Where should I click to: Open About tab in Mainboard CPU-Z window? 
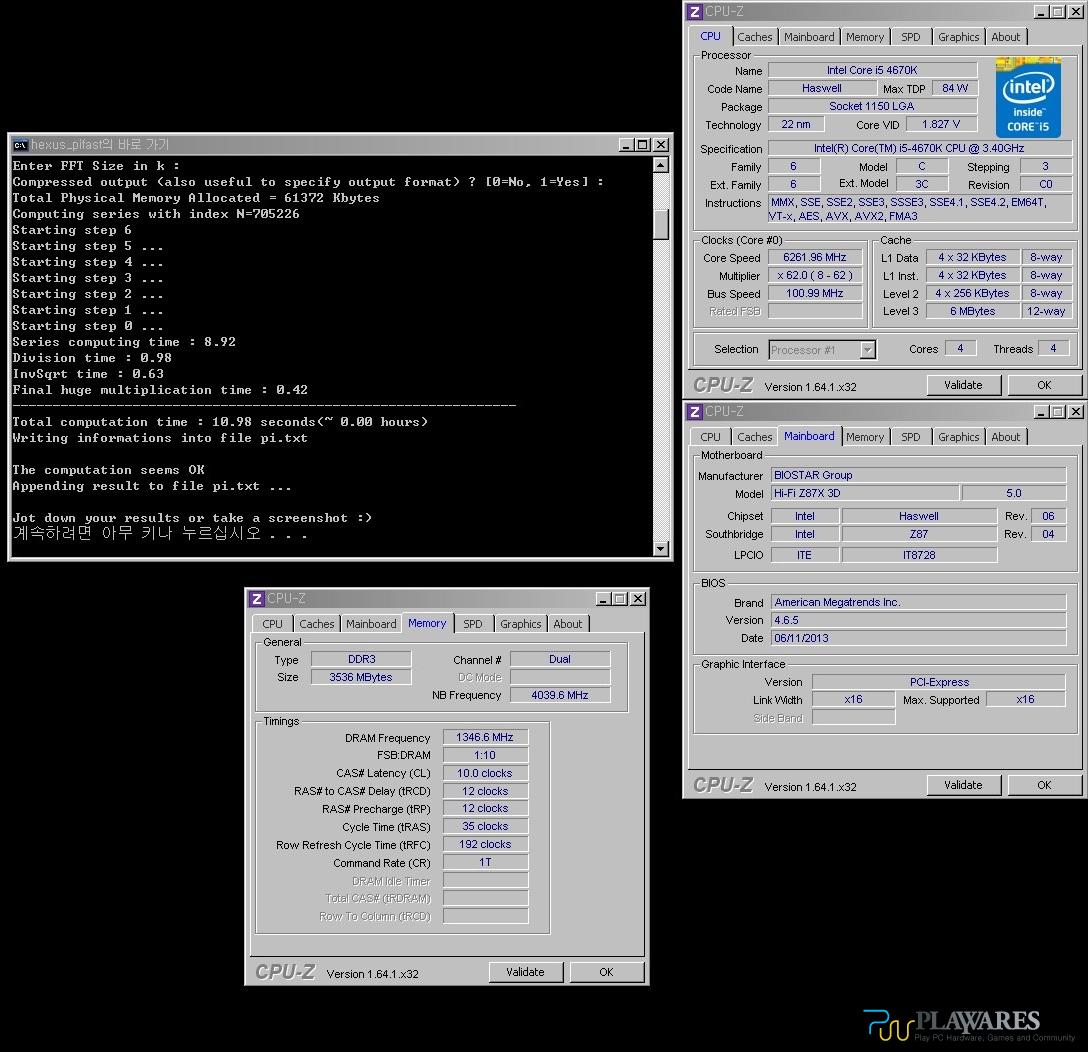(x=1005, y=437)
